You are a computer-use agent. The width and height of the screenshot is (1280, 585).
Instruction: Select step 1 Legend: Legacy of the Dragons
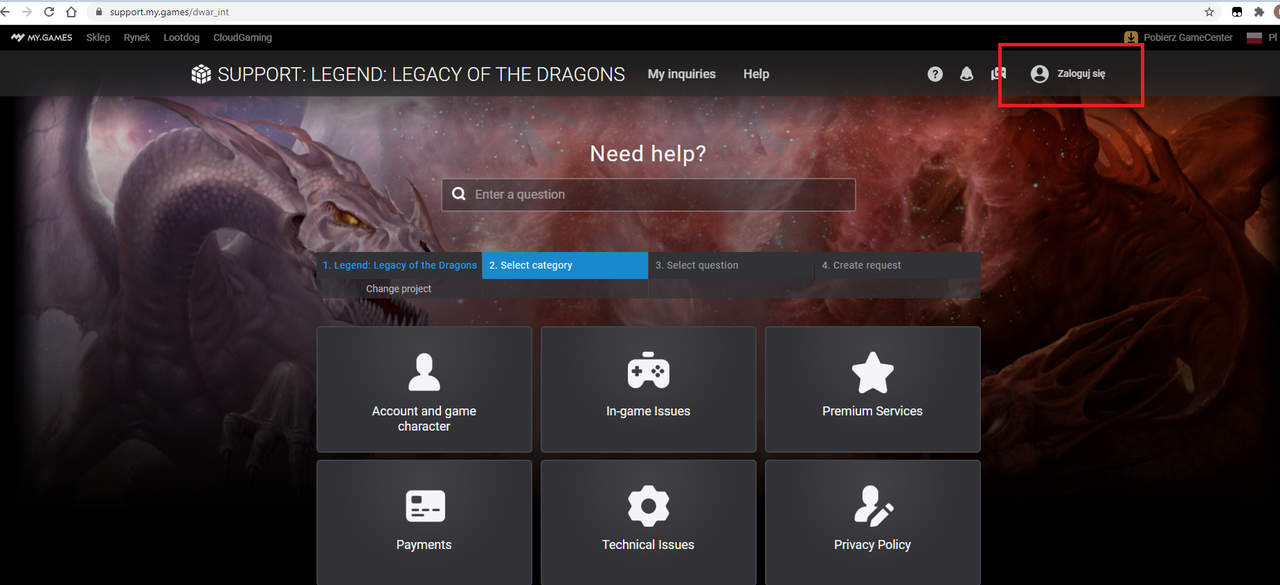(x=400, y=265)
